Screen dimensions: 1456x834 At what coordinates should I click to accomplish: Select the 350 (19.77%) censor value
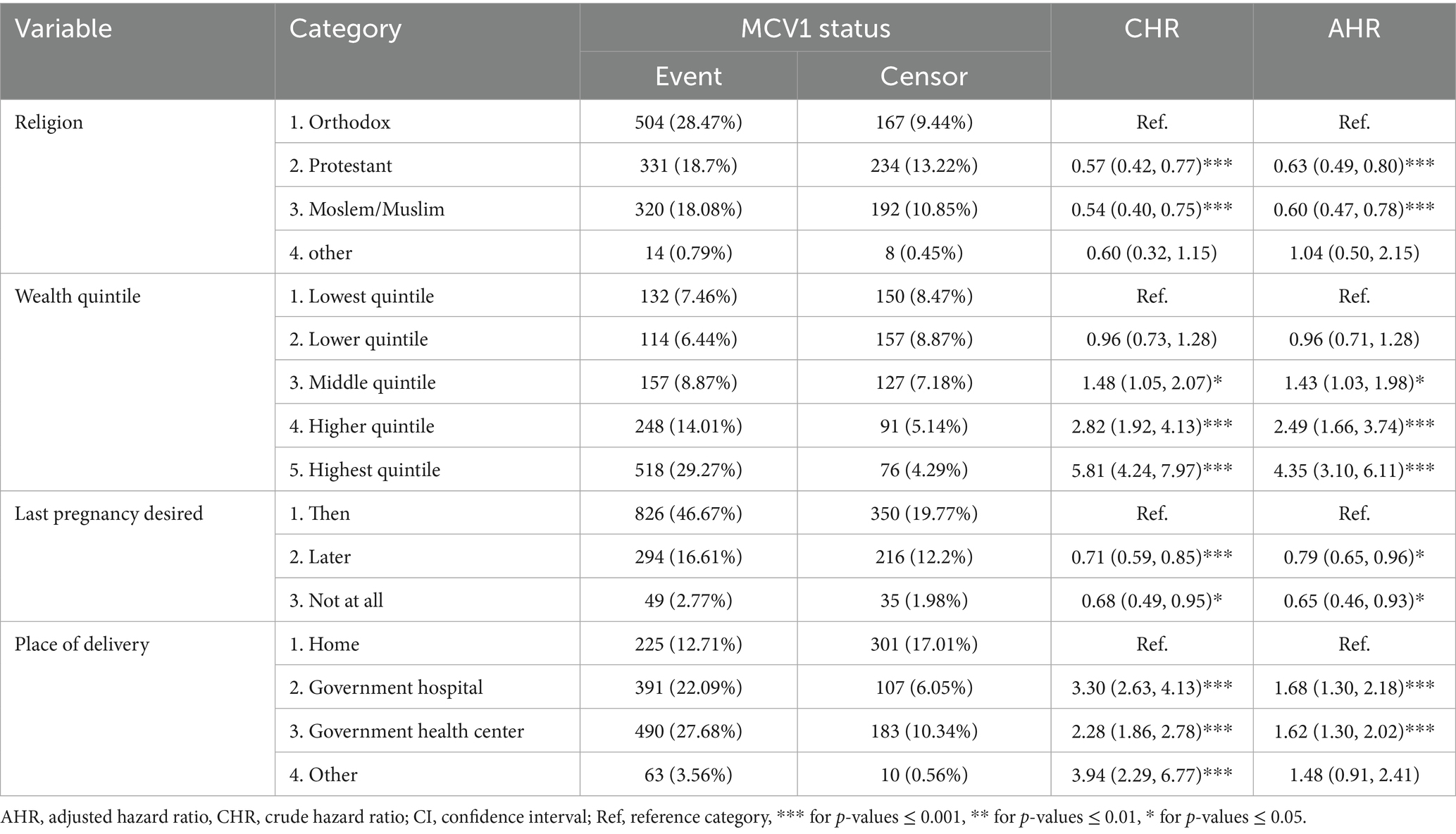coord(923,514)
